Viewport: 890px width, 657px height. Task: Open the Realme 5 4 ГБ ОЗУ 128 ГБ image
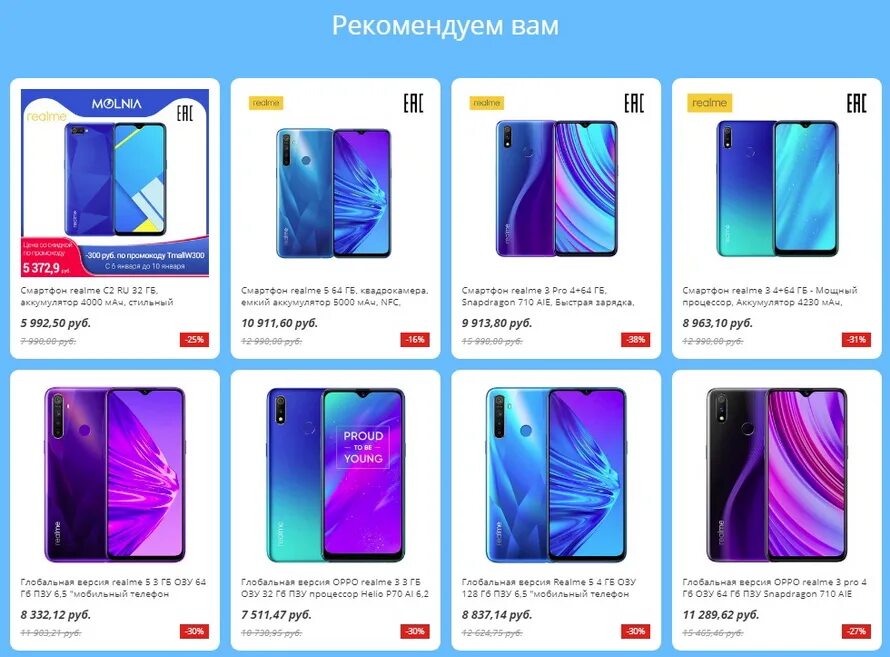[556, 475]
